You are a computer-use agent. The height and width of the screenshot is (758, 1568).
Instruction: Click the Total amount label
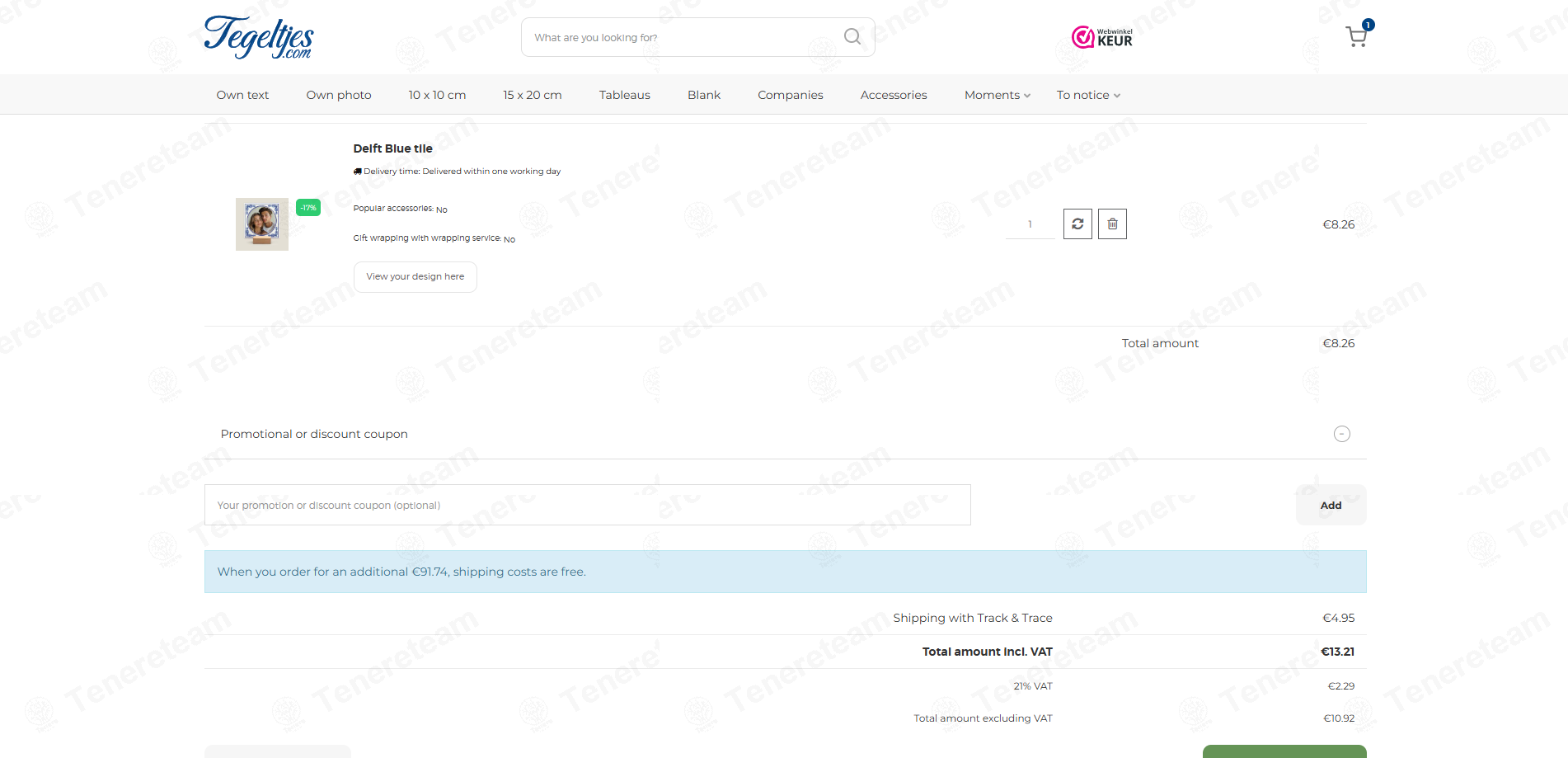(x=1160, y=343)
